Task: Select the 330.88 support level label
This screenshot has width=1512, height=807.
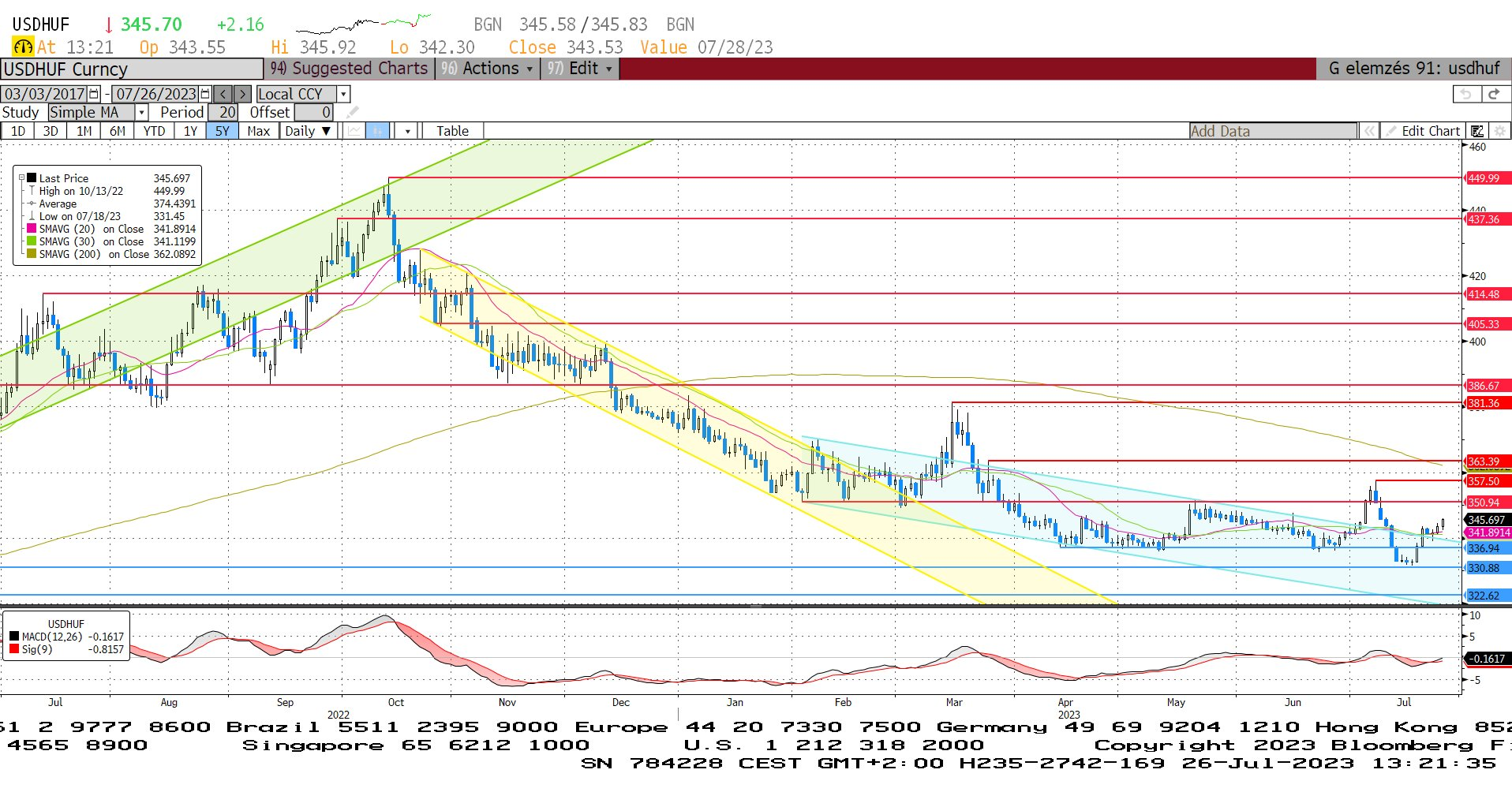Action: 1488,568
